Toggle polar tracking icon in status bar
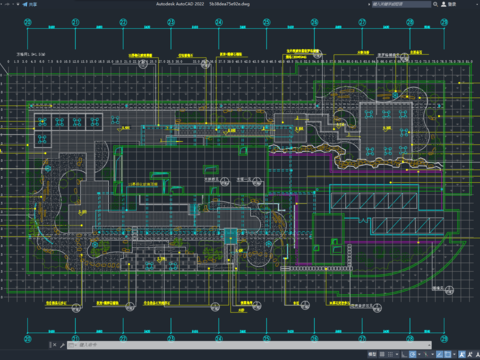The image size is (480, 360). pyautogui.click(x=413, y=354)
